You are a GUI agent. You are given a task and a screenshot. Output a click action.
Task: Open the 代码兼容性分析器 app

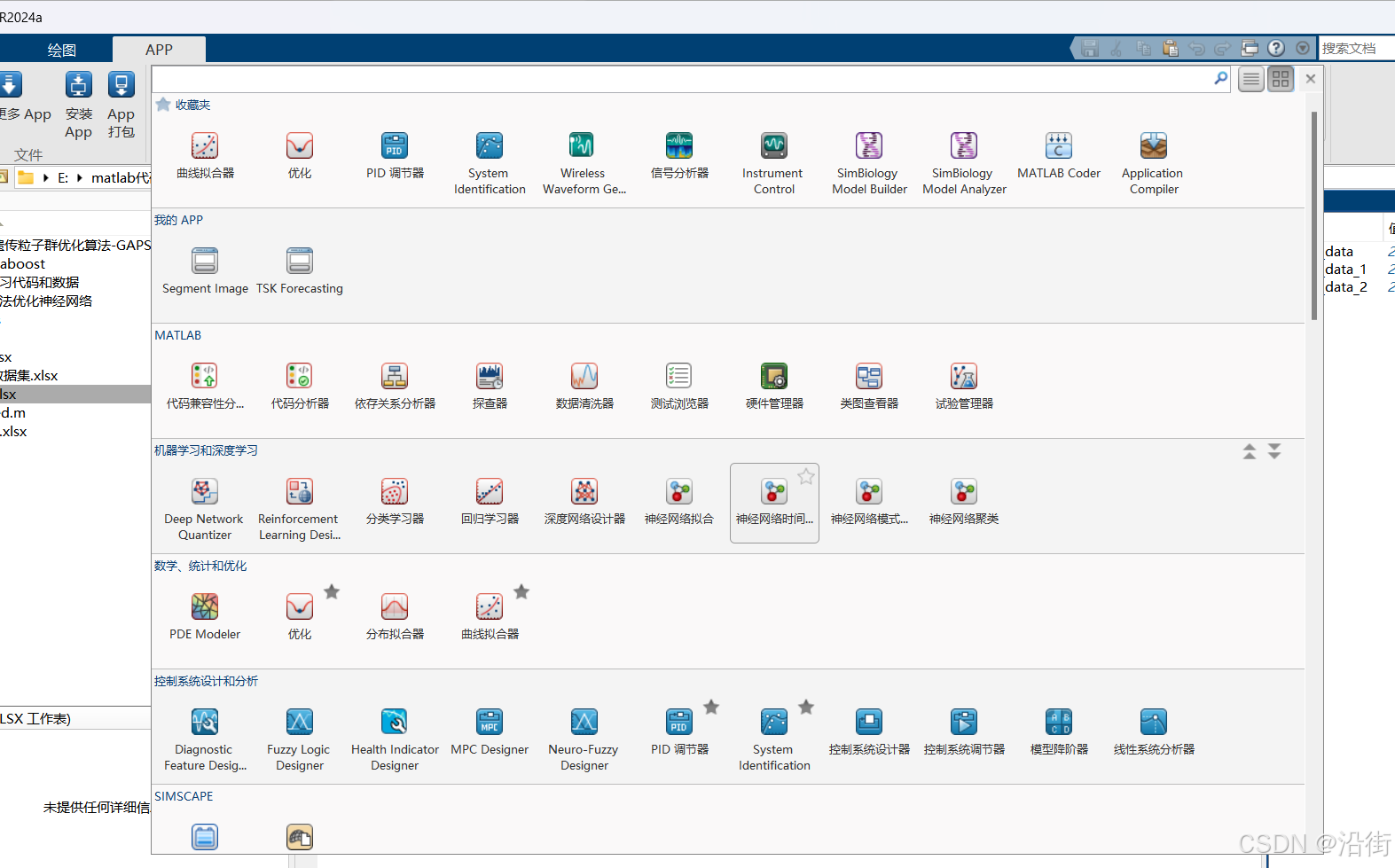(x=205, y=386)
